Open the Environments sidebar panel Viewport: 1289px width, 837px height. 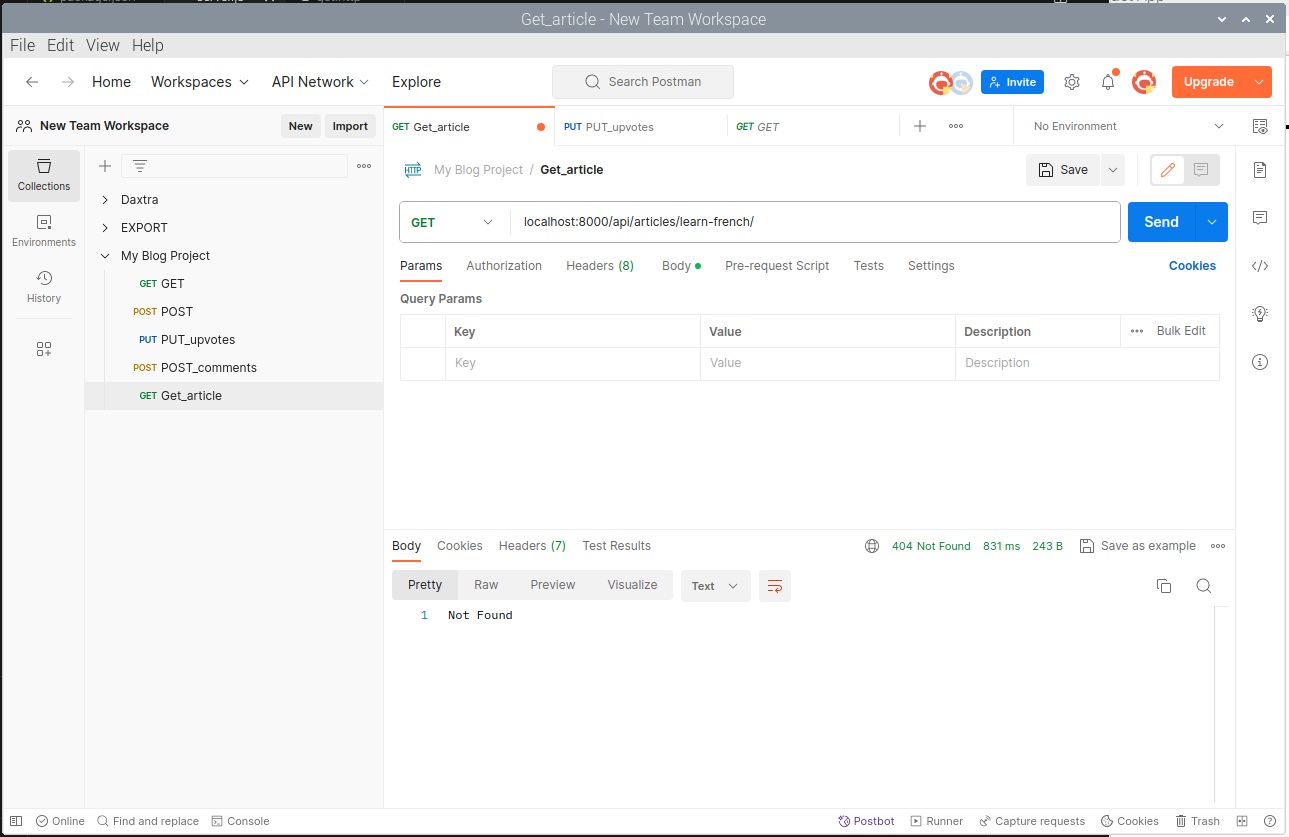pyautogui.click(x=44, y=231)
